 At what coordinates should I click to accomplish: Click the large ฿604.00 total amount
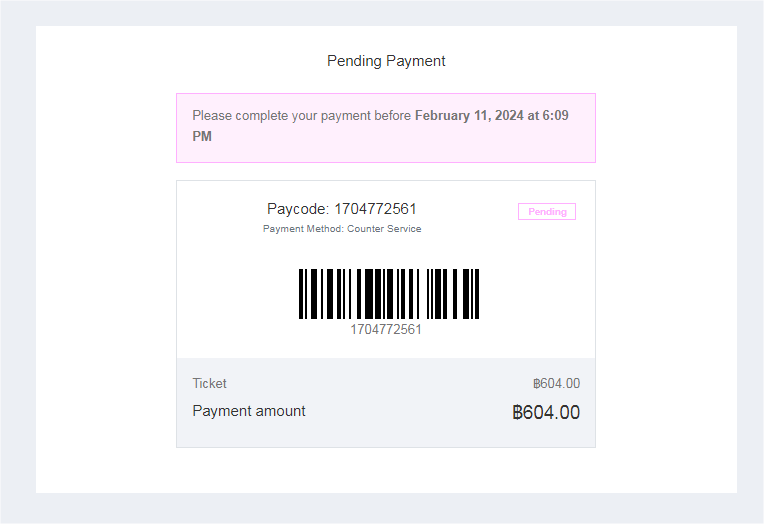pos(546,412)
